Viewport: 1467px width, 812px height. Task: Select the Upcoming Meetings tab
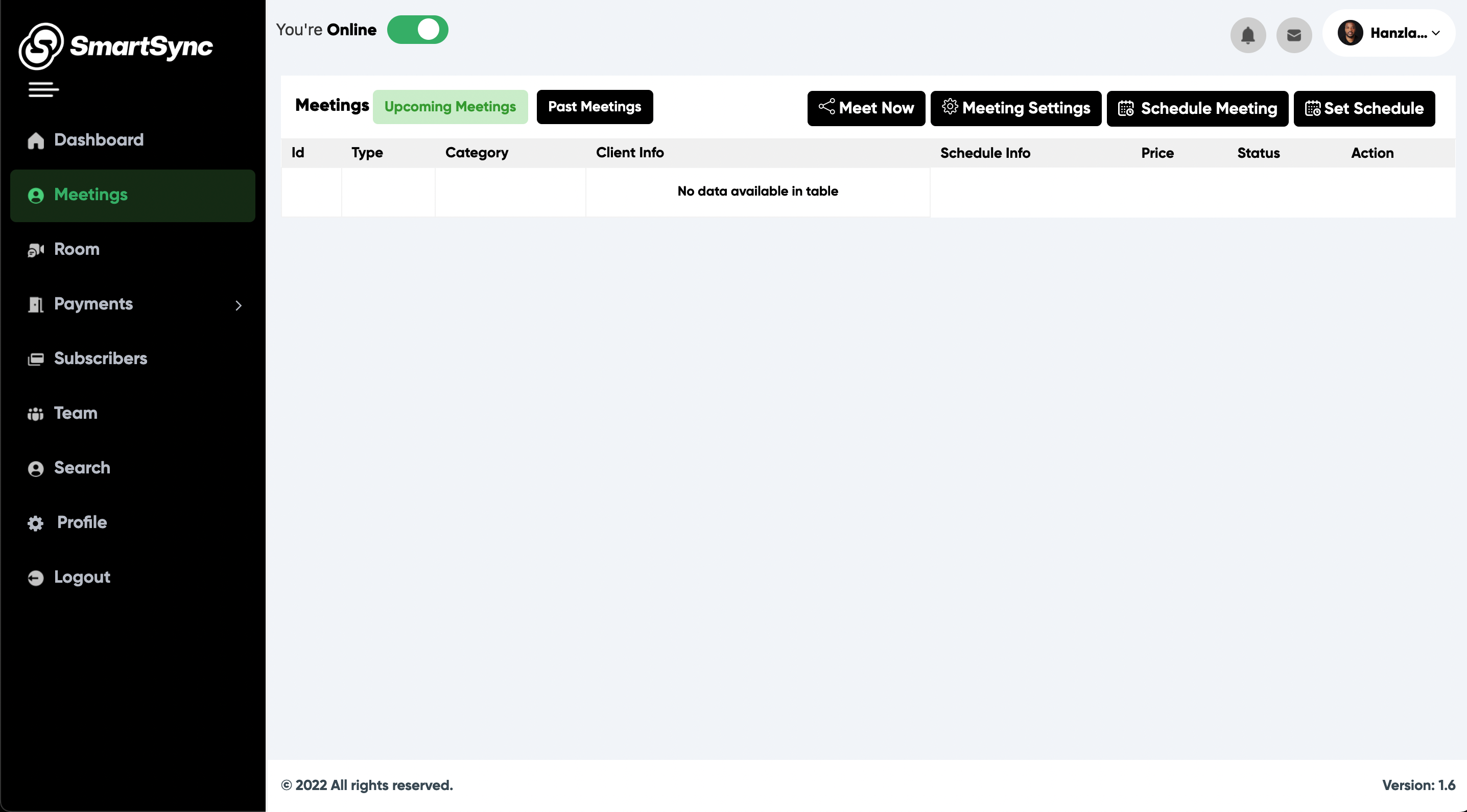(450, 107)
